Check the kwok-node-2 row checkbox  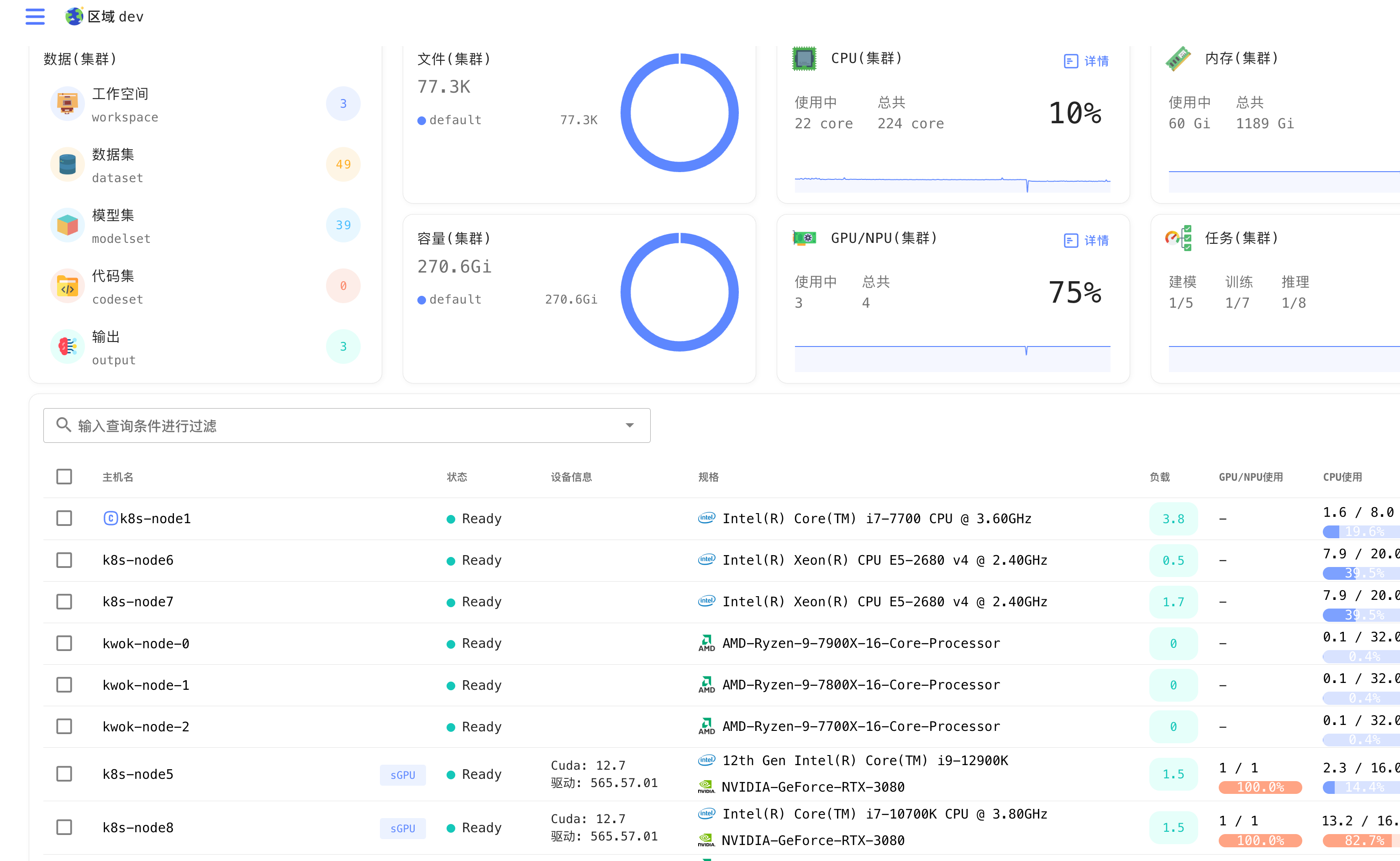[64, 726]
